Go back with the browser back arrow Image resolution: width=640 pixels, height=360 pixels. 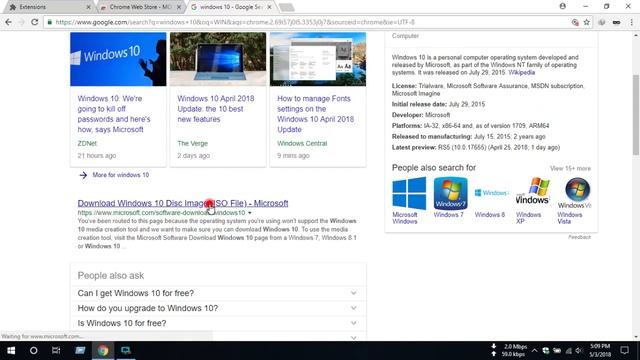(9, 22)
